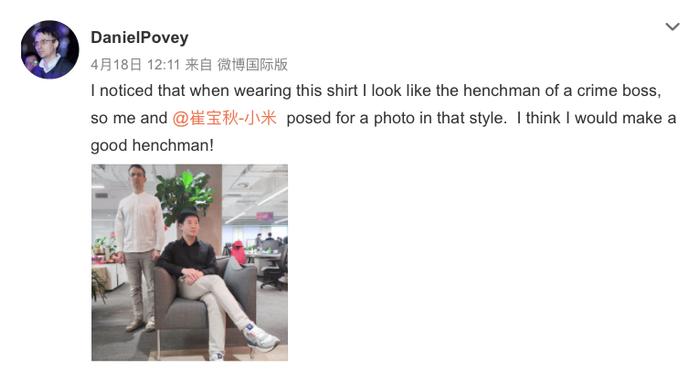Click the 微博国际版 source link
Image resolution: width=700 pixels, height=370 pixels.
(x=252, y=65)
